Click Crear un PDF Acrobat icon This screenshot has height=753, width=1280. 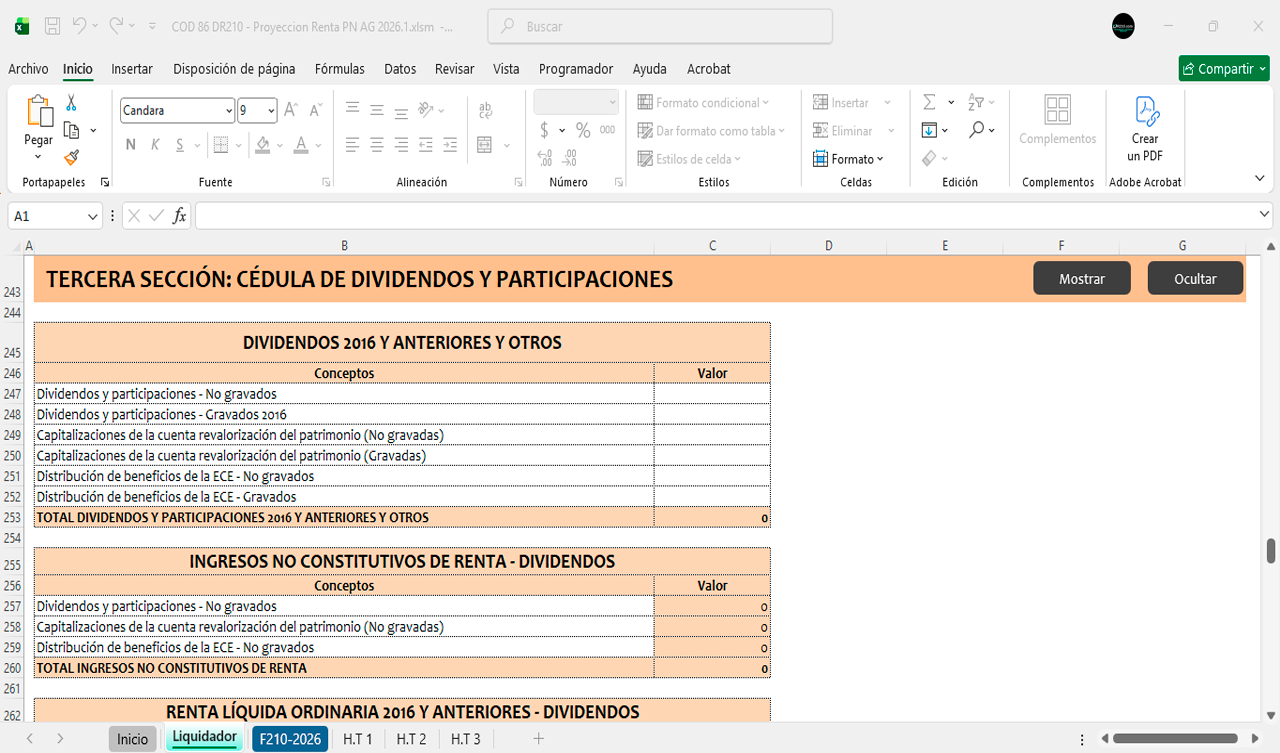click(1145, 129)
